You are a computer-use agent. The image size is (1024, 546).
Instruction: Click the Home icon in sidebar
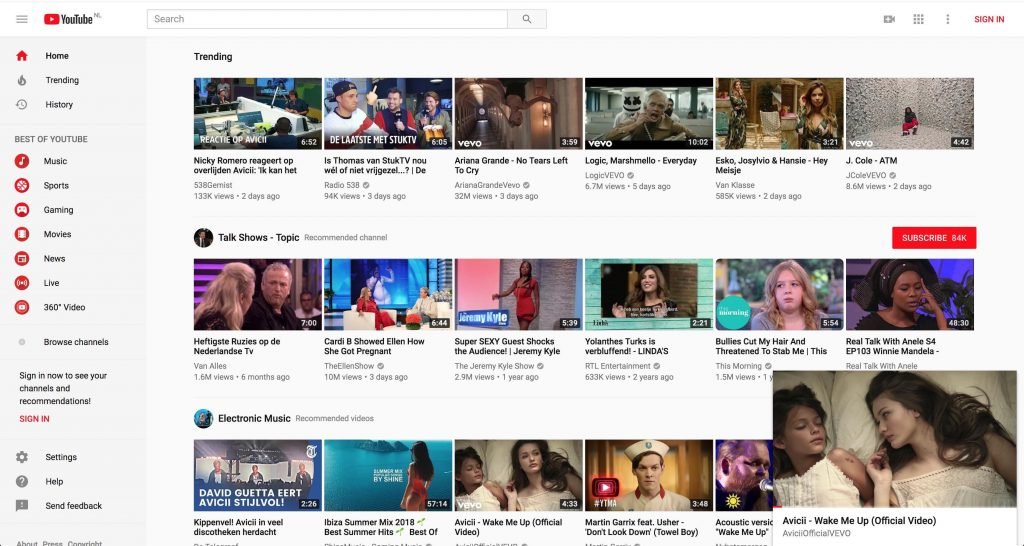tap(22, 56)
